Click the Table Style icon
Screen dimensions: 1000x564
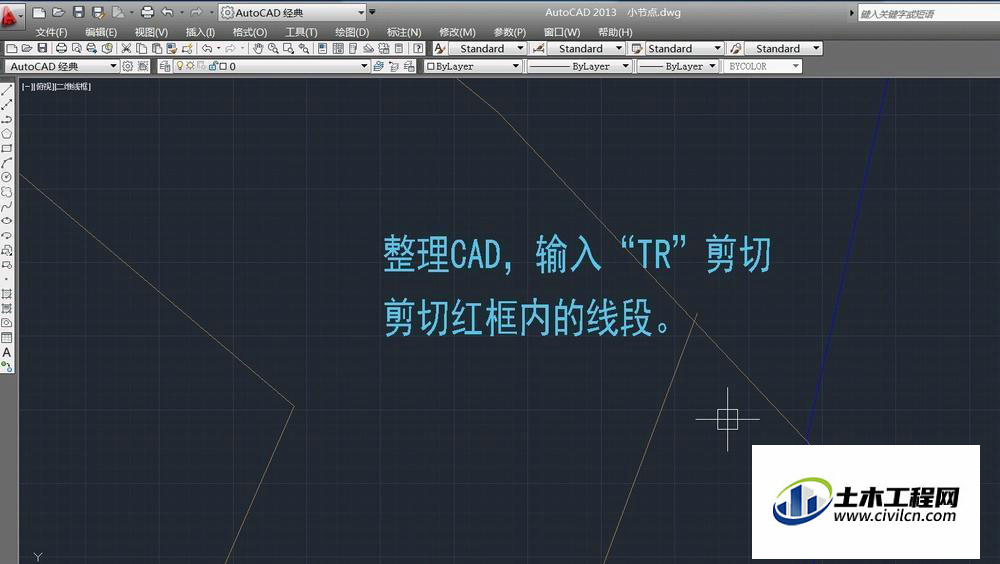pyautogui.click(x=636, y=48)
